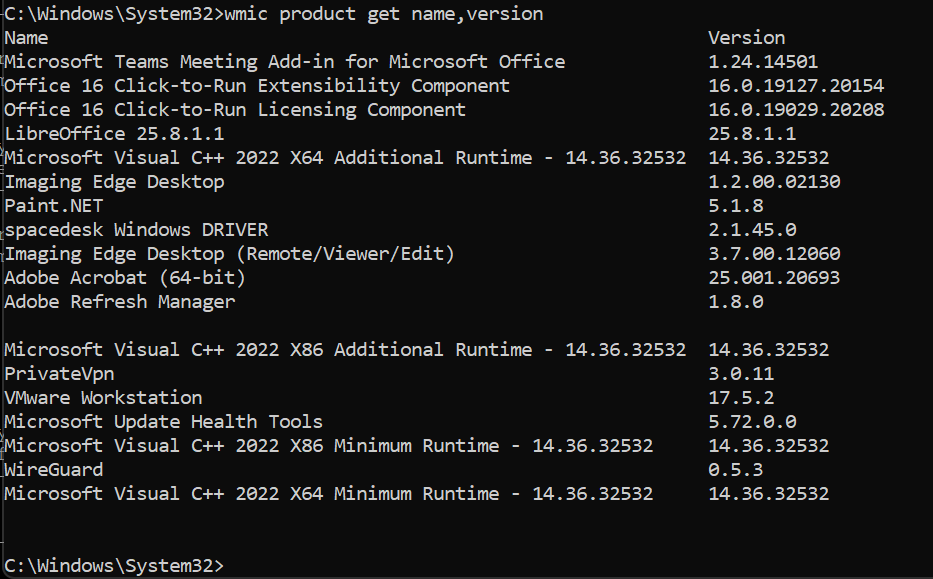Viewport: 933px width, 579px height.
Task: Click the 'Name' column header
Action: coord(26,38)
